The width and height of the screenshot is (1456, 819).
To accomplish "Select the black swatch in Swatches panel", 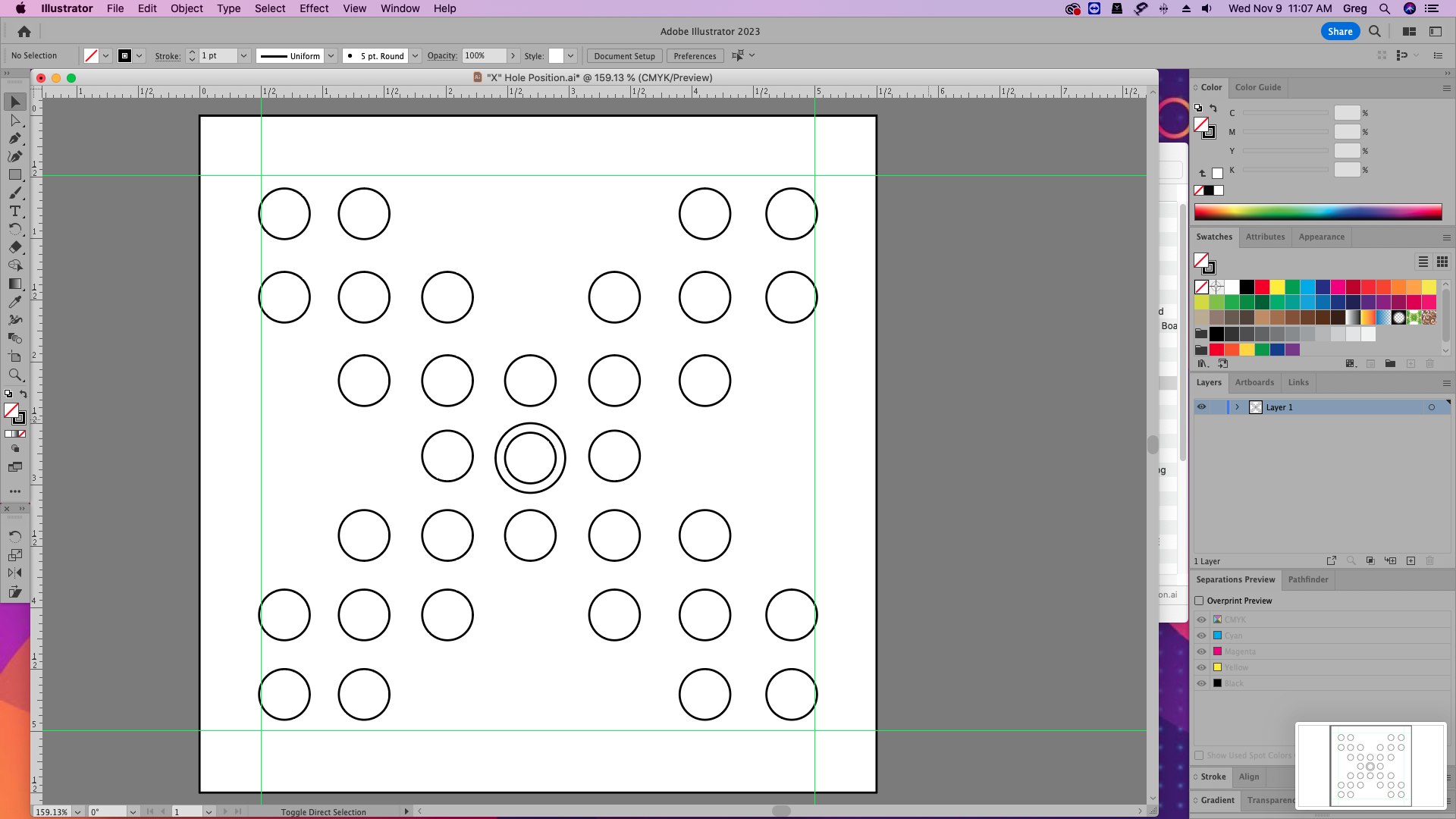I will pyautogui.click(x=1246, y=287).
